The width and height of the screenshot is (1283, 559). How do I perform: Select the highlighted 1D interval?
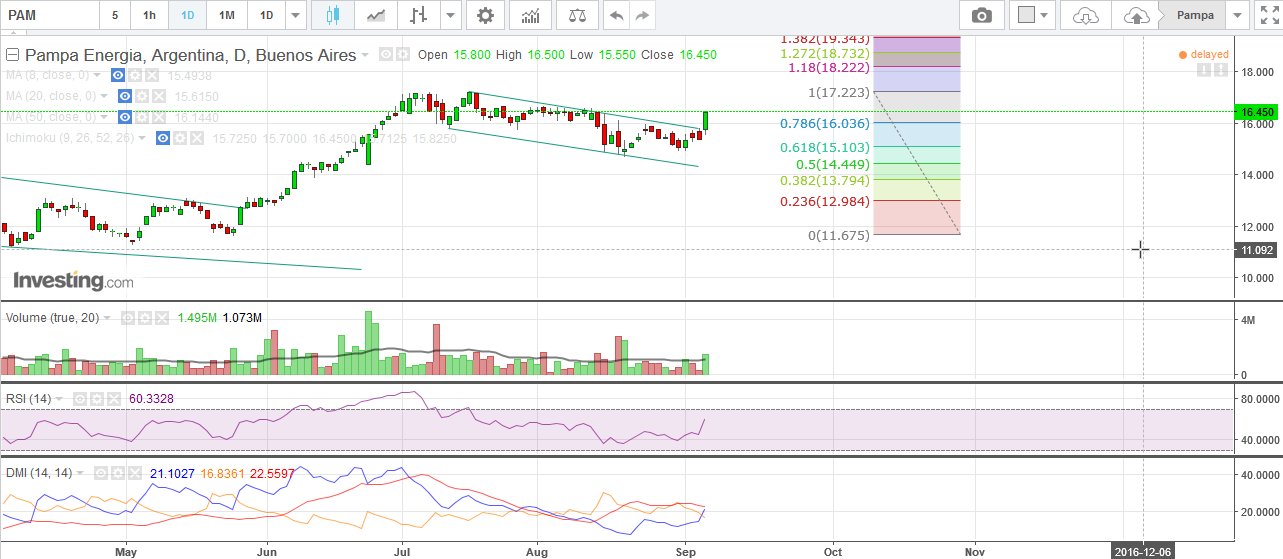click(188, 15)
